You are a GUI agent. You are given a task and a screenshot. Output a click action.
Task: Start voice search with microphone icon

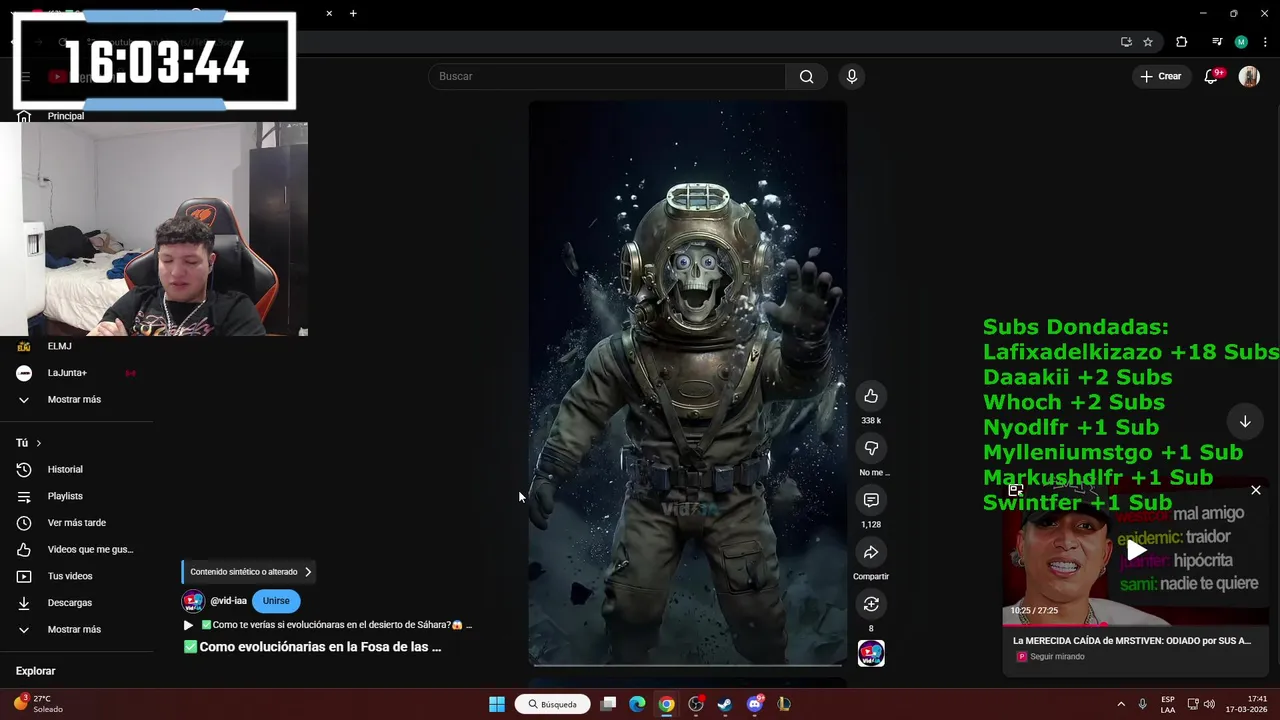click(852, 76)
